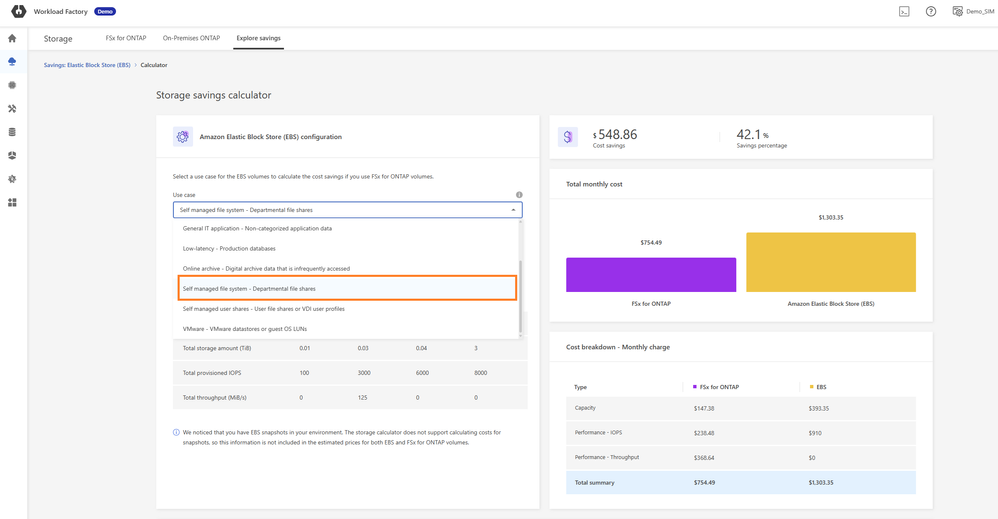This screenshot has width=998, height=519.
Task: Click the purple FSx for ONTAP chart bar
Action: pos(650,275)
